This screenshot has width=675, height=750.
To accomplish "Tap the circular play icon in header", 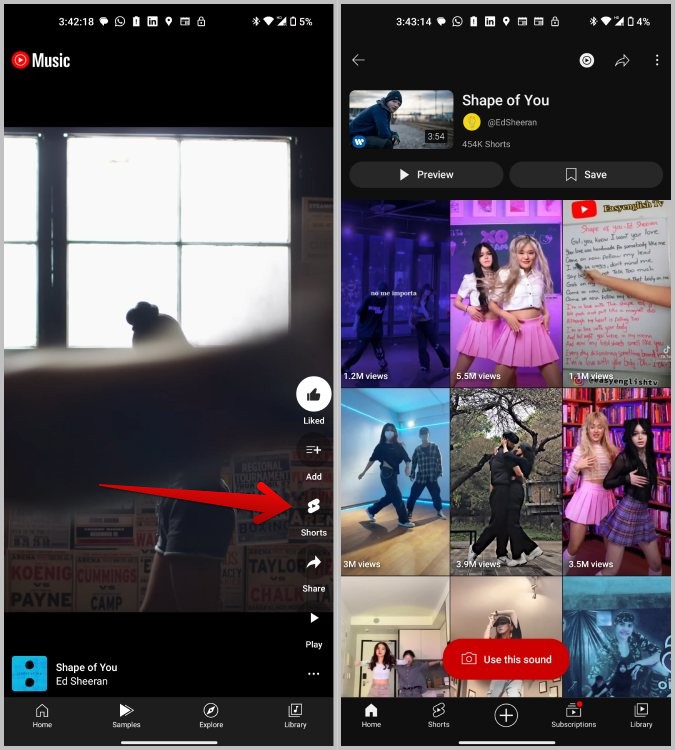I will click(586, 60).
